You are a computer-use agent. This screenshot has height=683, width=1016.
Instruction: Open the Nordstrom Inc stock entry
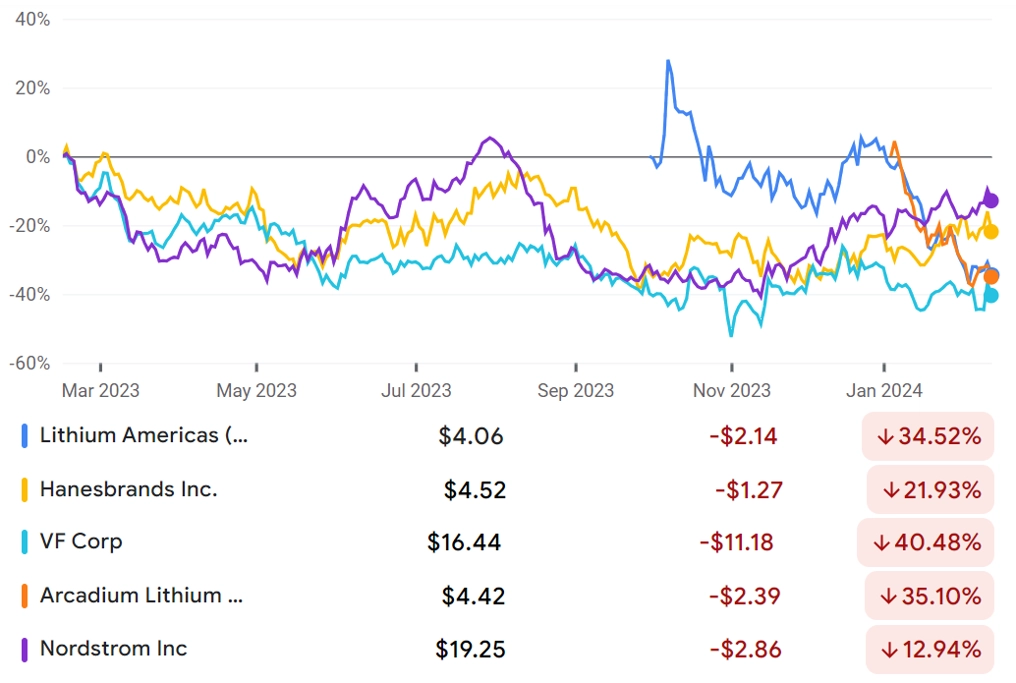(113, 649)
